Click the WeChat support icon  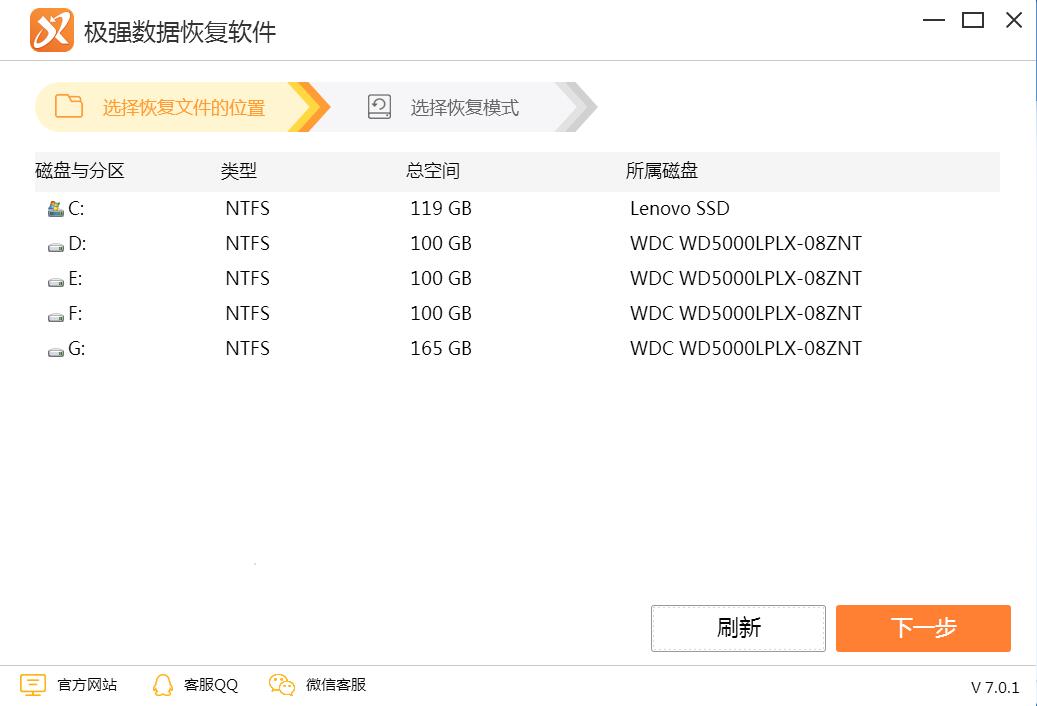point(282,685)
